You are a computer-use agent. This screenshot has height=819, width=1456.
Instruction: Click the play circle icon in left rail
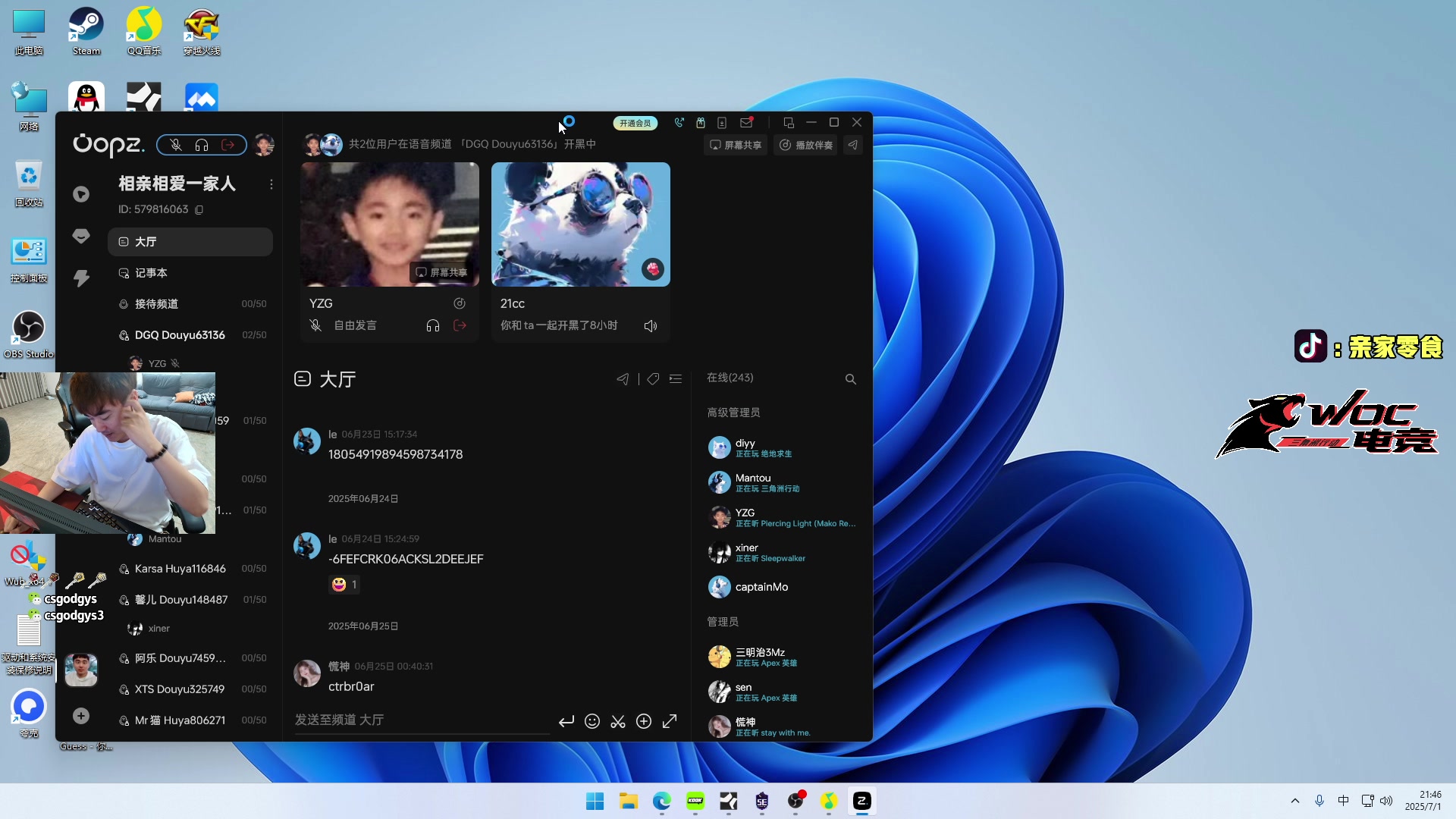tap(81, 195)
